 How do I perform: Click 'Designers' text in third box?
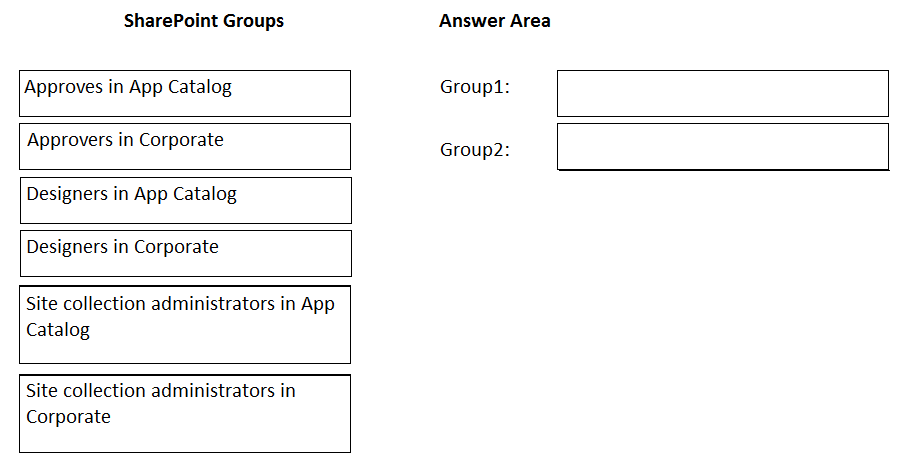click(x=67, y=194)
